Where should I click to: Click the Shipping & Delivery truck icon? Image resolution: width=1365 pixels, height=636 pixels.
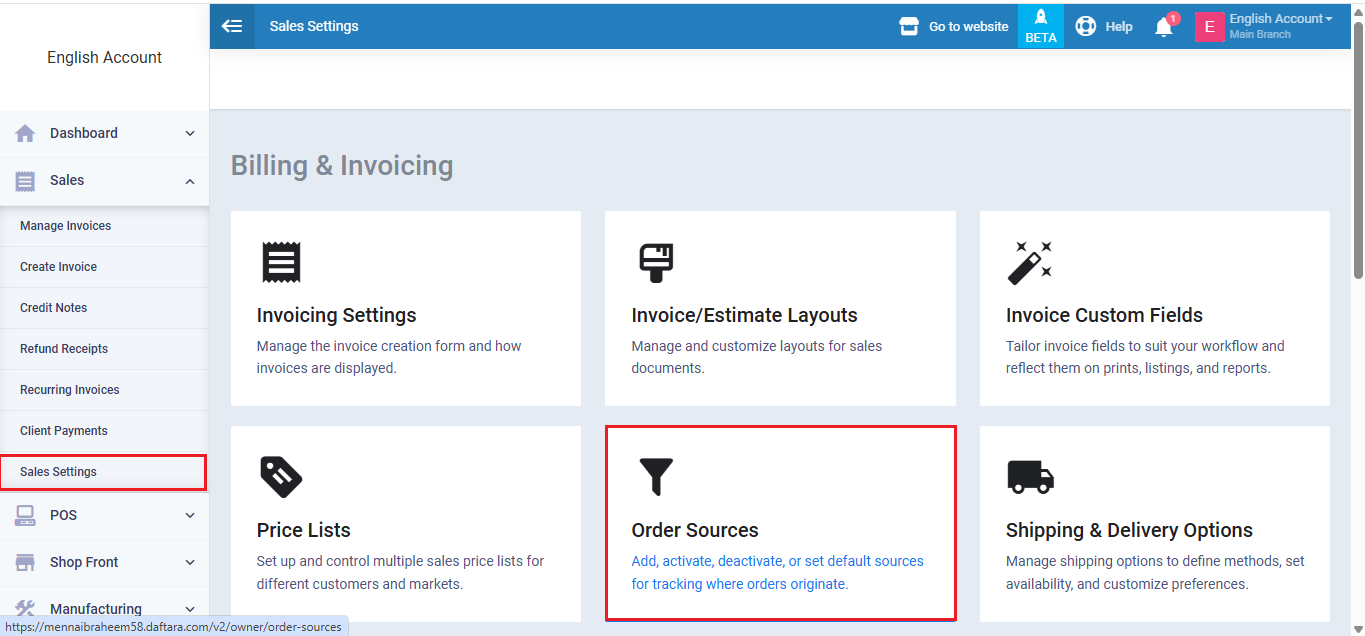pos(1030,477)
